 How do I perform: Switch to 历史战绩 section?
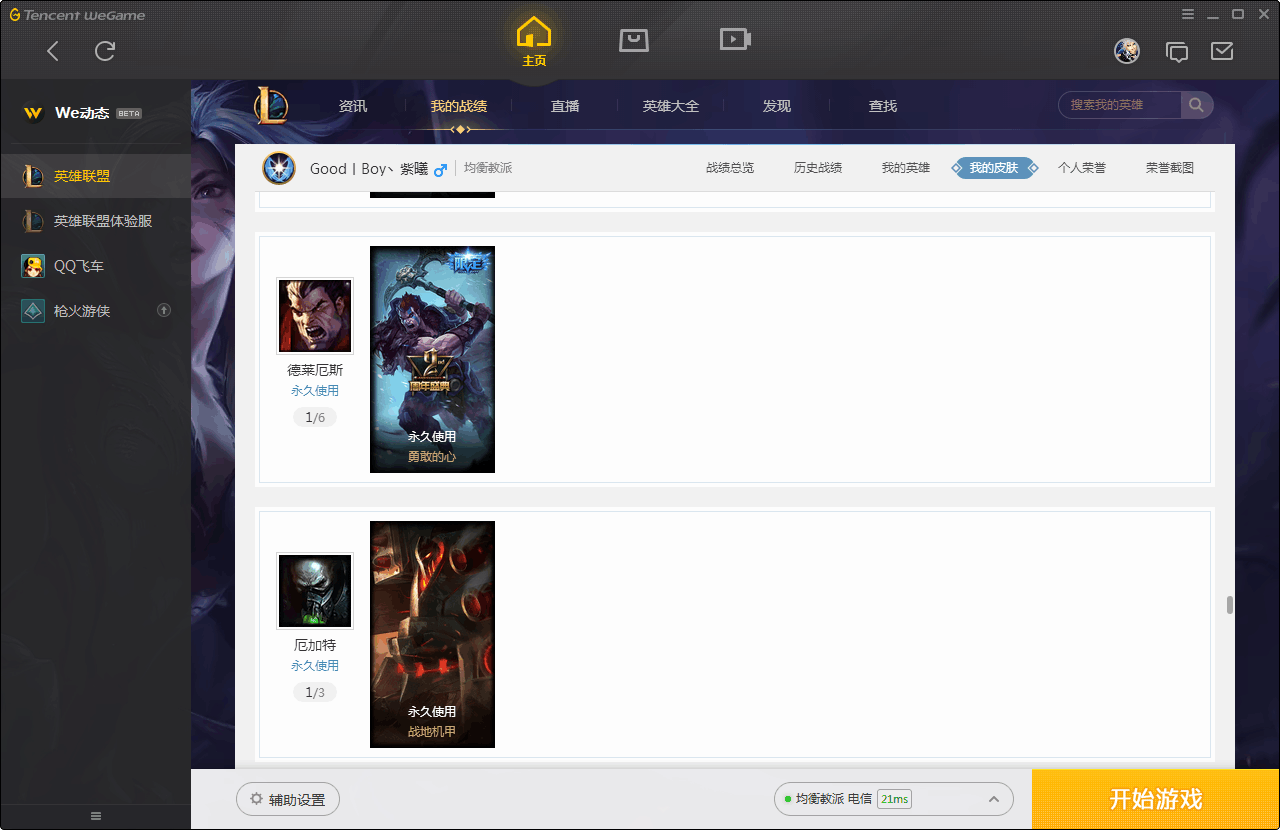[x=818, y=168]
